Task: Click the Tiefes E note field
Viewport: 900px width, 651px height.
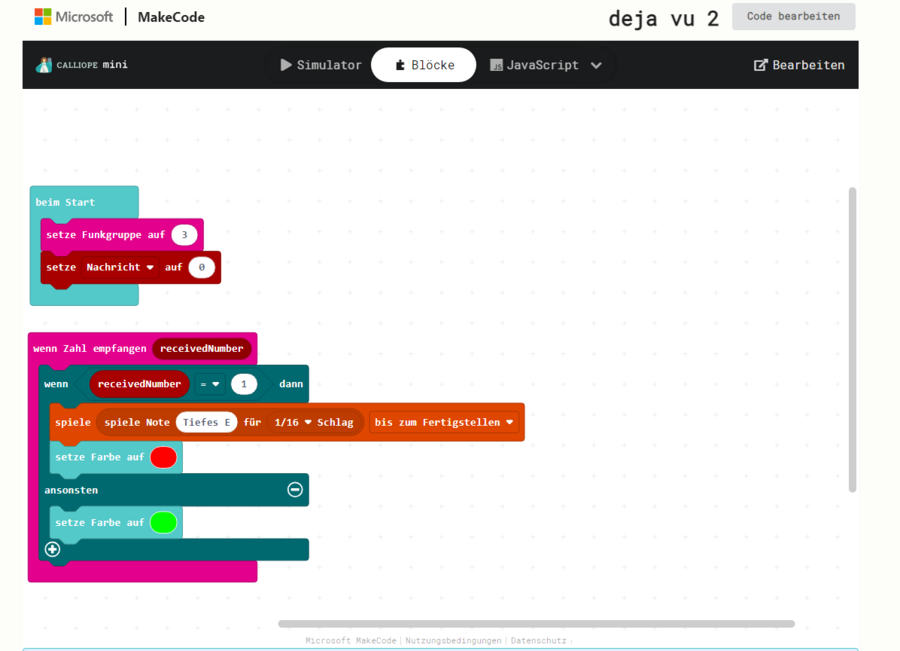Action: 206,423
